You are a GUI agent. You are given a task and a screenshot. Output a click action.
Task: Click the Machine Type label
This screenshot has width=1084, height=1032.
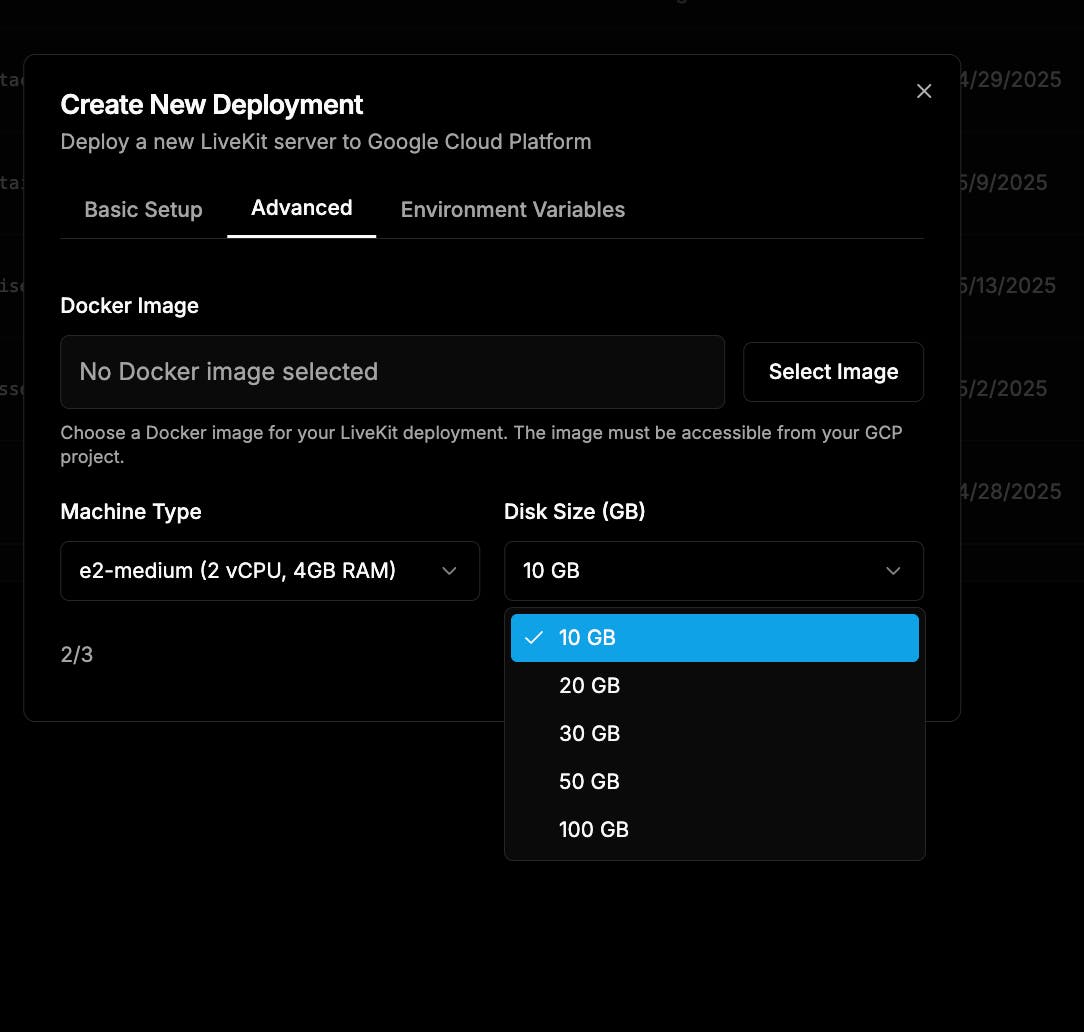click(131, 512)
